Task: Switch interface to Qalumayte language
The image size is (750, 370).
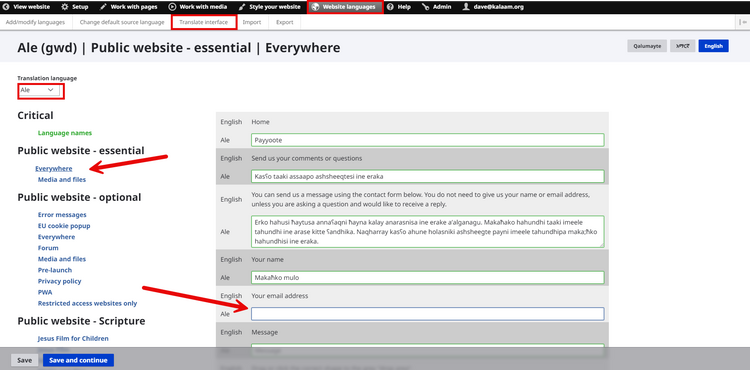Action: 647,46
